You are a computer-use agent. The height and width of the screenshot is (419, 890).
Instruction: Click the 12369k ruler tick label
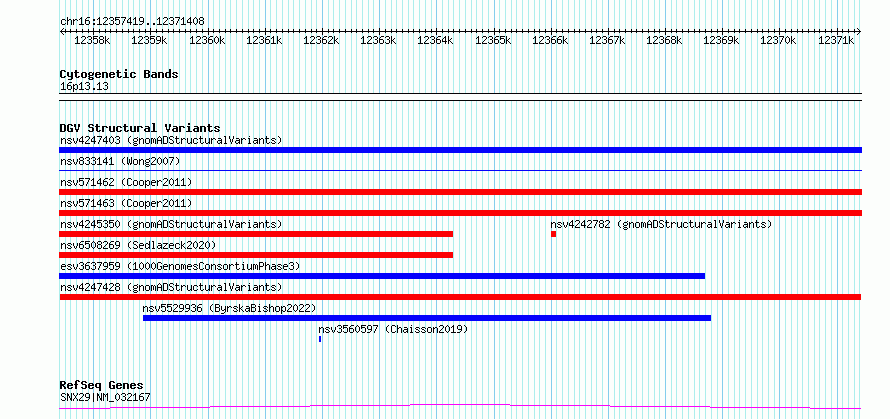tap(721, 41)
